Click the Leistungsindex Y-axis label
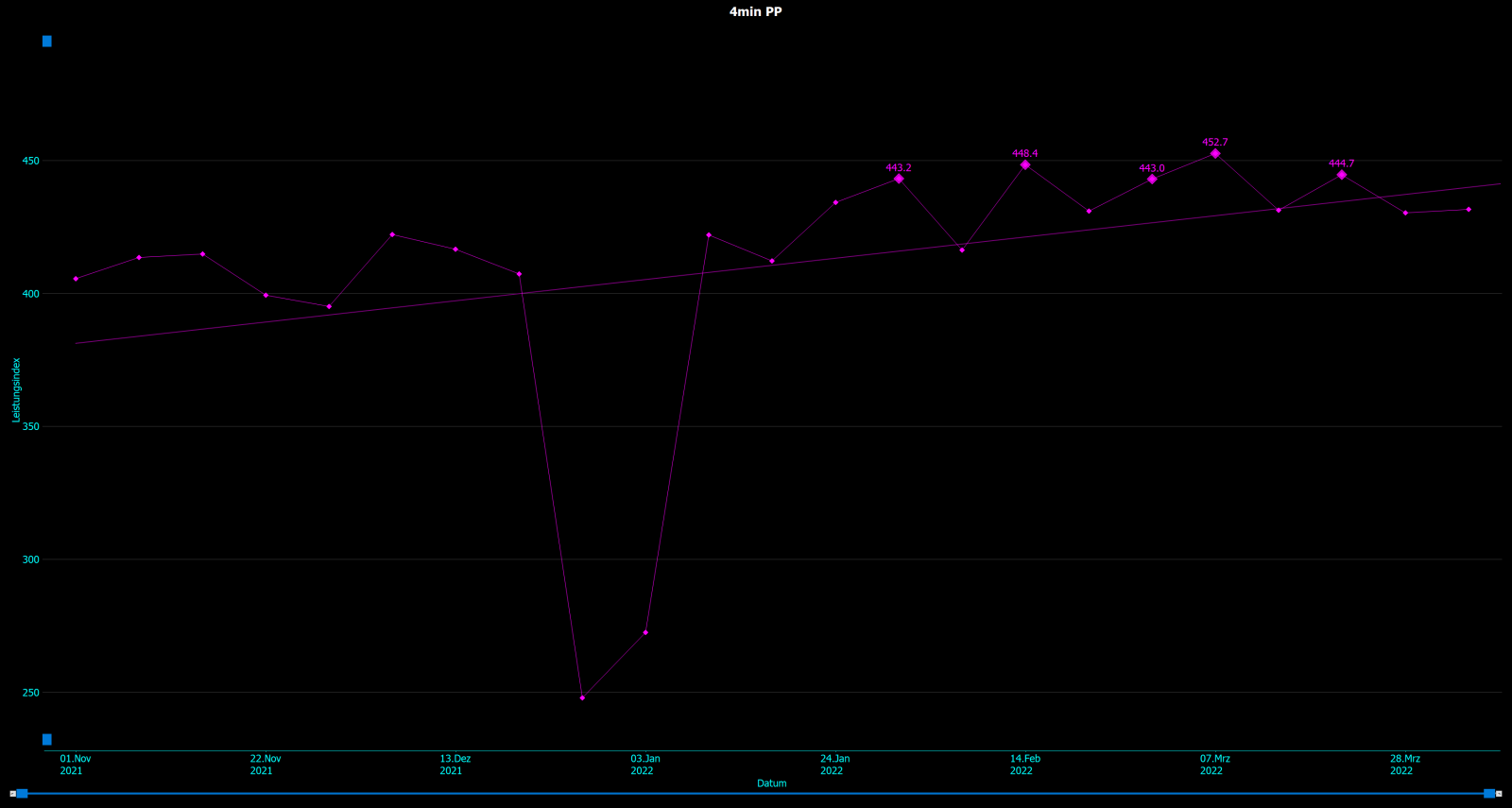The height and width of the screenshot is (808, 1512). tap(16, 389)
